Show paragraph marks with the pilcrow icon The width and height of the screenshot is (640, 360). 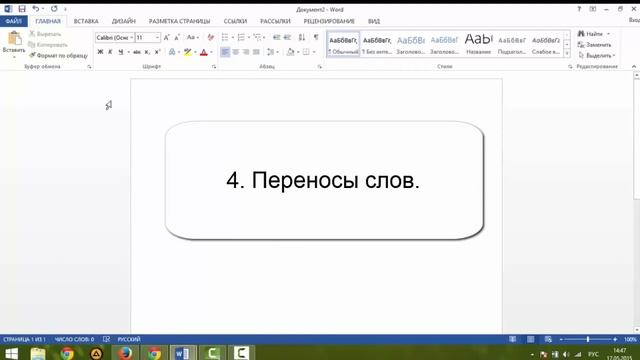[316, 38]
